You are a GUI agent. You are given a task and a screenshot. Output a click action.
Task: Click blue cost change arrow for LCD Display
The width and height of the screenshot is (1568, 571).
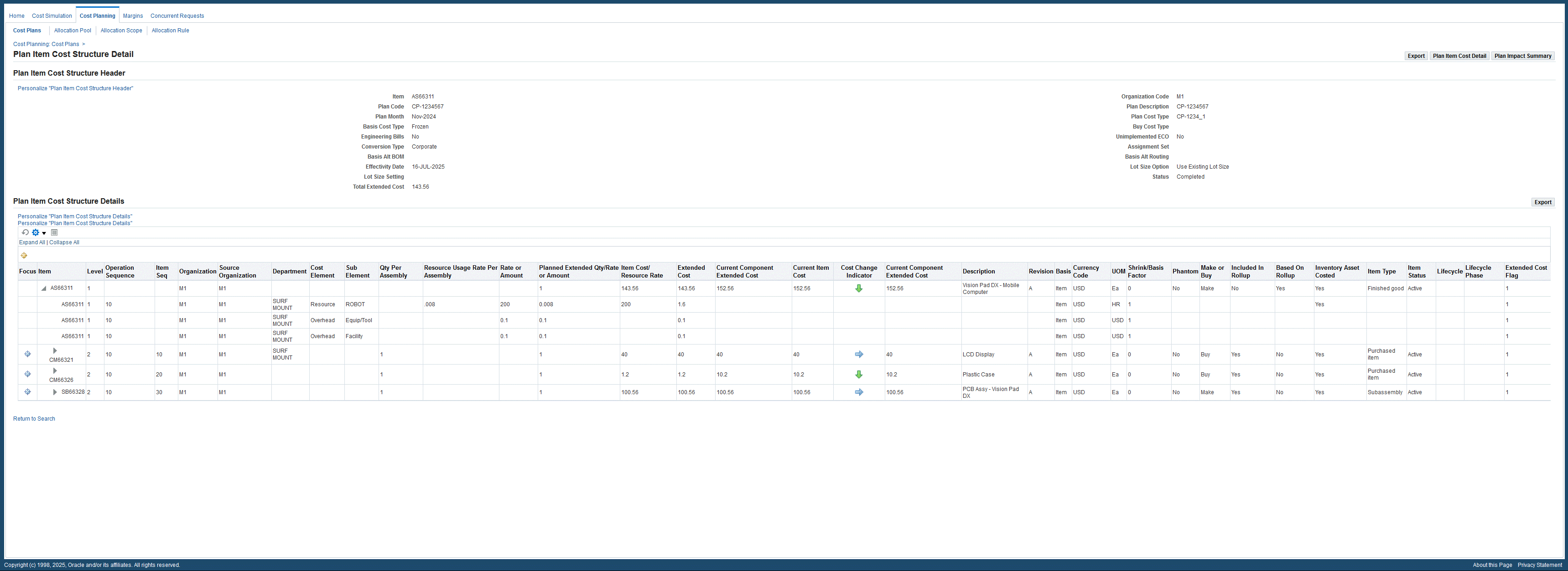tap(858, 354)
